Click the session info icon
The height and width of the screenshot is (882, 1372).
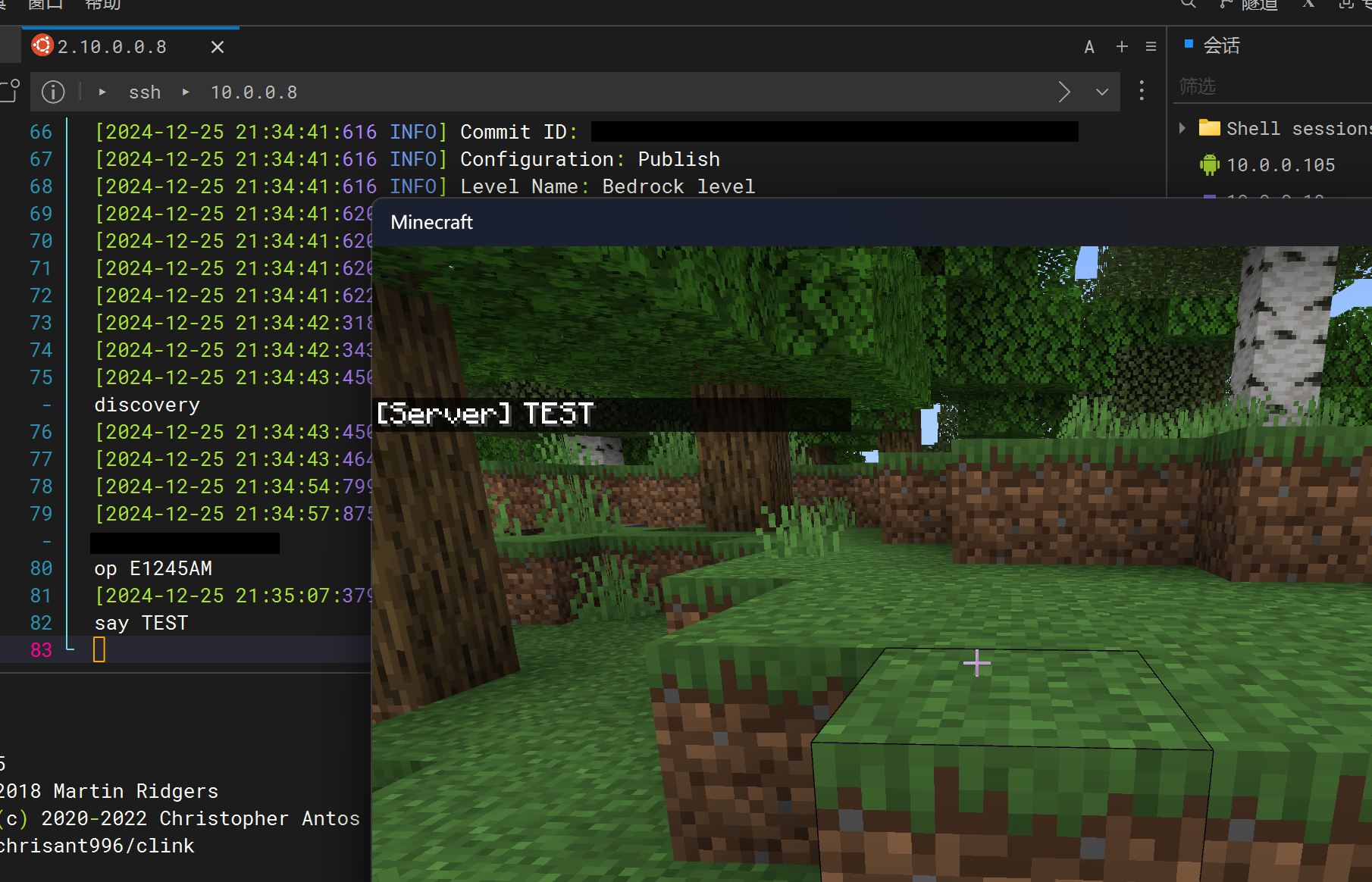[x=53, y=92]
